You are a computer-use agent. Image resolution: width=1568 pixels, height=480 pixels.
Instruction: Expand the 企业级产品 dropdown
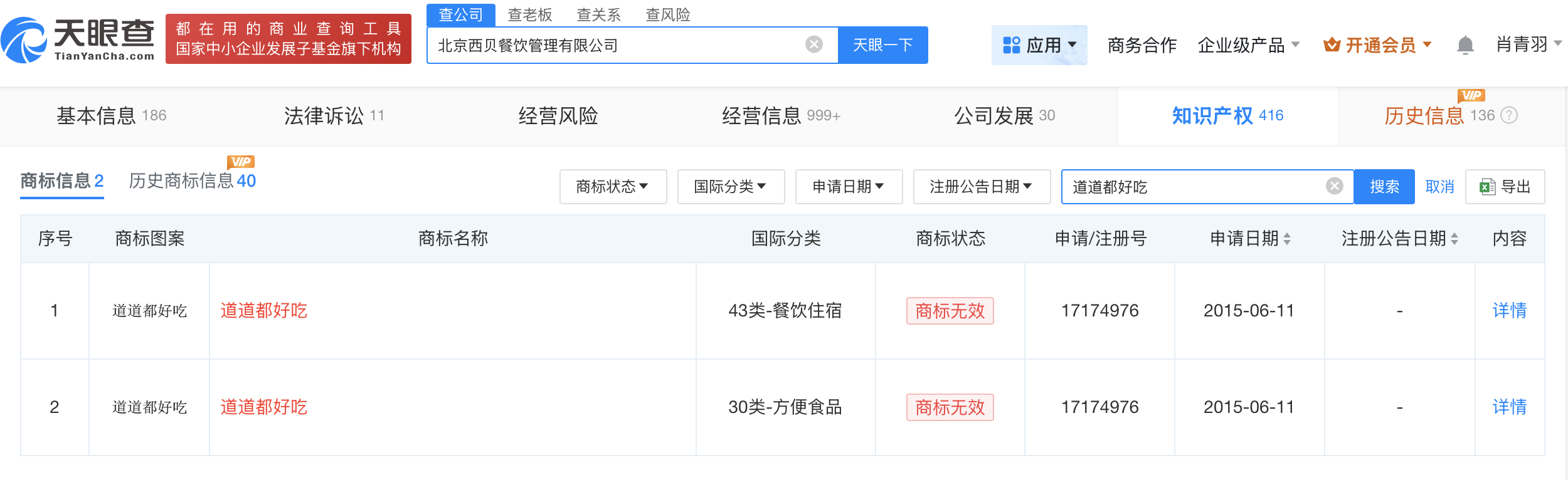point(1248,45)
